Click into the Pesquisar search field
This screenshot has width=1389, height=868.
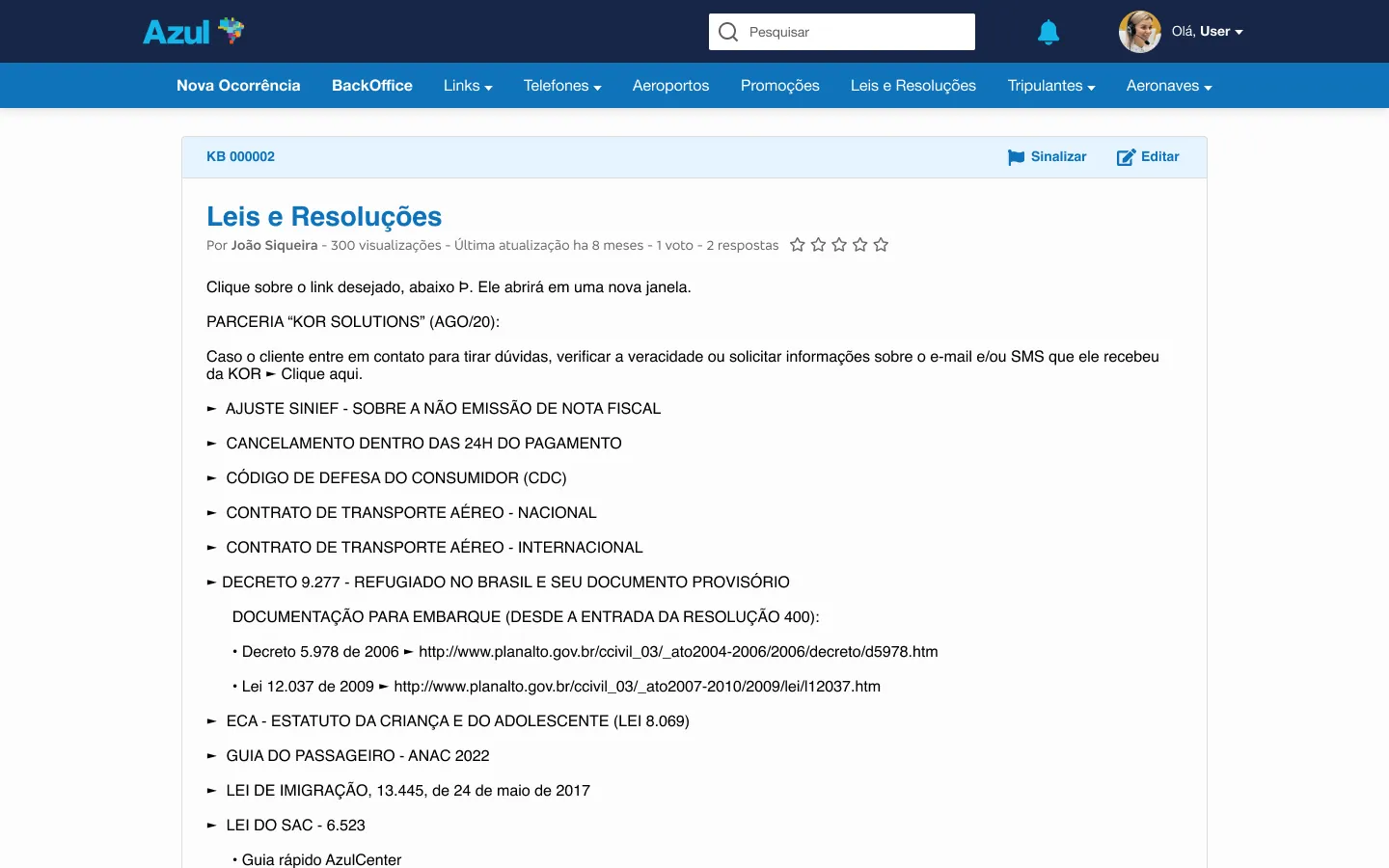842,32
